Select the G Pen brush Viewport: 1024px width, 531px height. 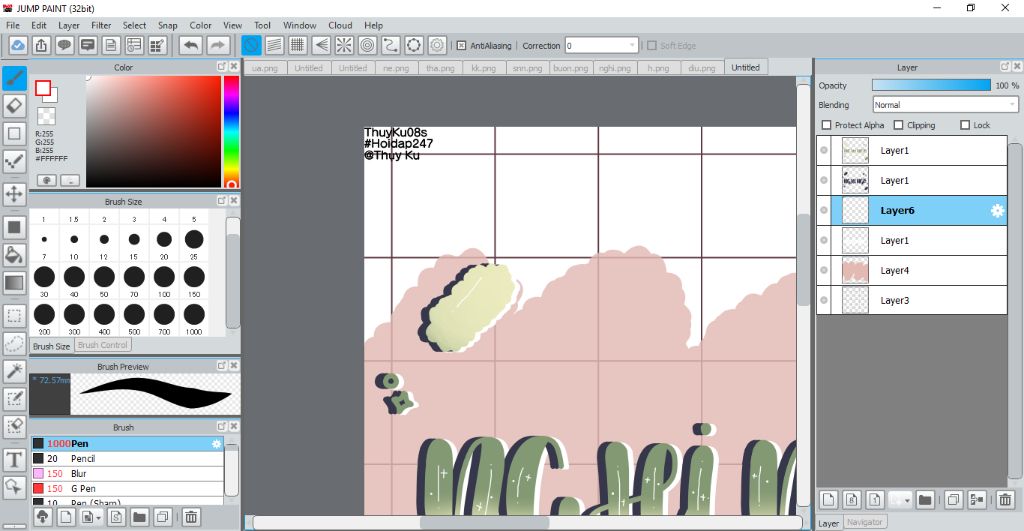[x=127, y=489]
